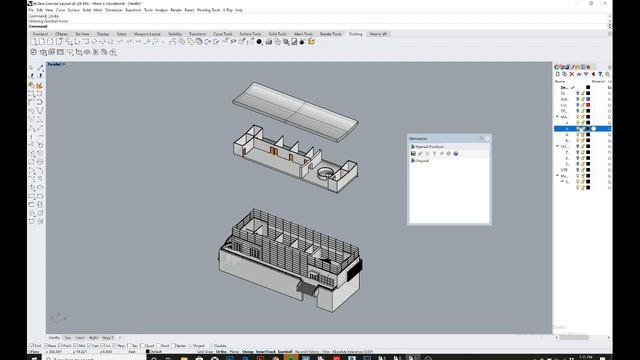Change the black swatch of the De layer
This screenshot has width=640, height=360.
tap(588, 87)
